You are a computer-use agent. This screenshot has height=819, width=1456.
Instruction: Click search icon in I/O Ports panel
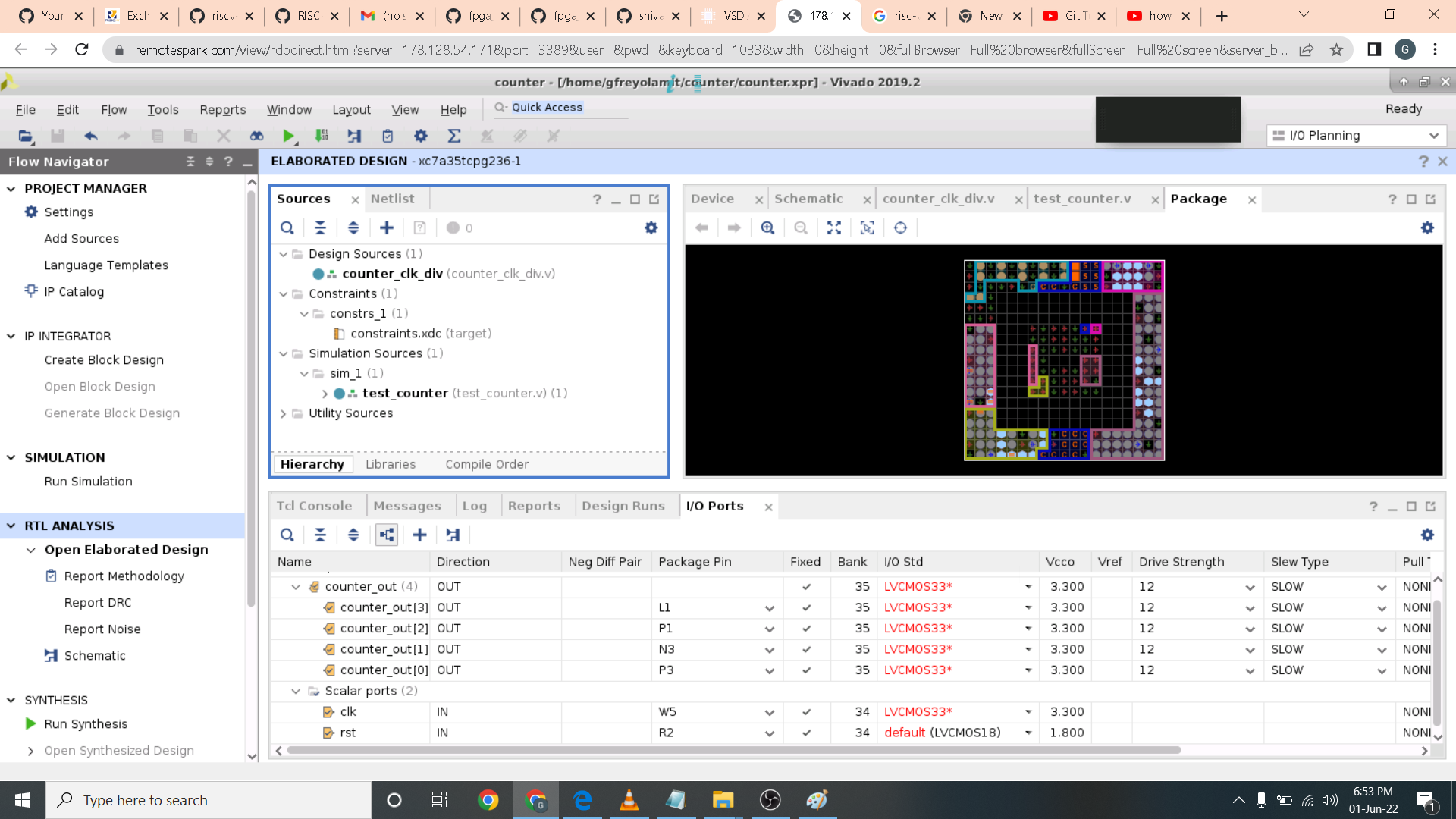click(x=287, y=535)
